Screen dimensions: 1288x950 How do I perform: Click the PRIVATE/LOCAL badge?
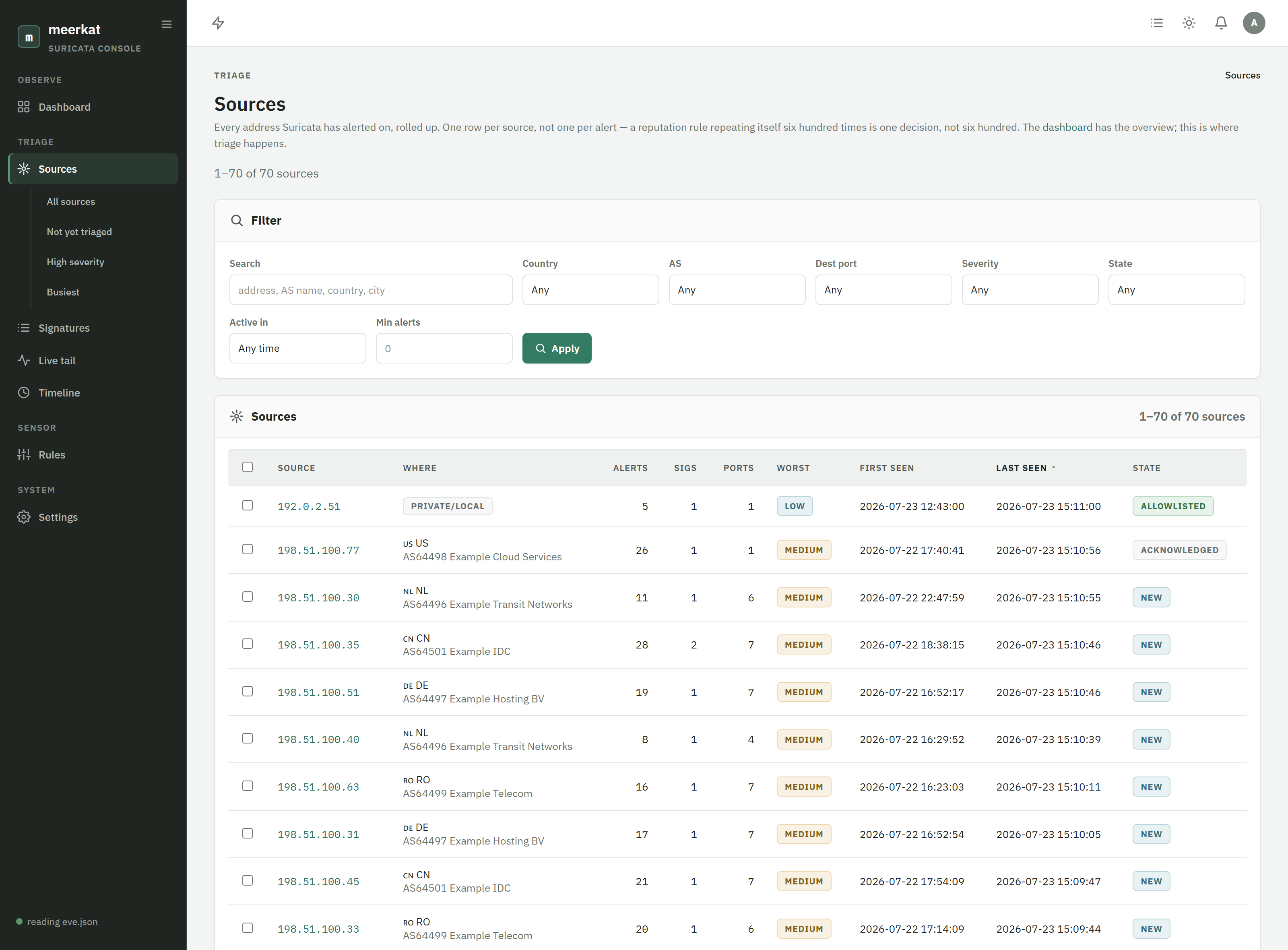447,506
